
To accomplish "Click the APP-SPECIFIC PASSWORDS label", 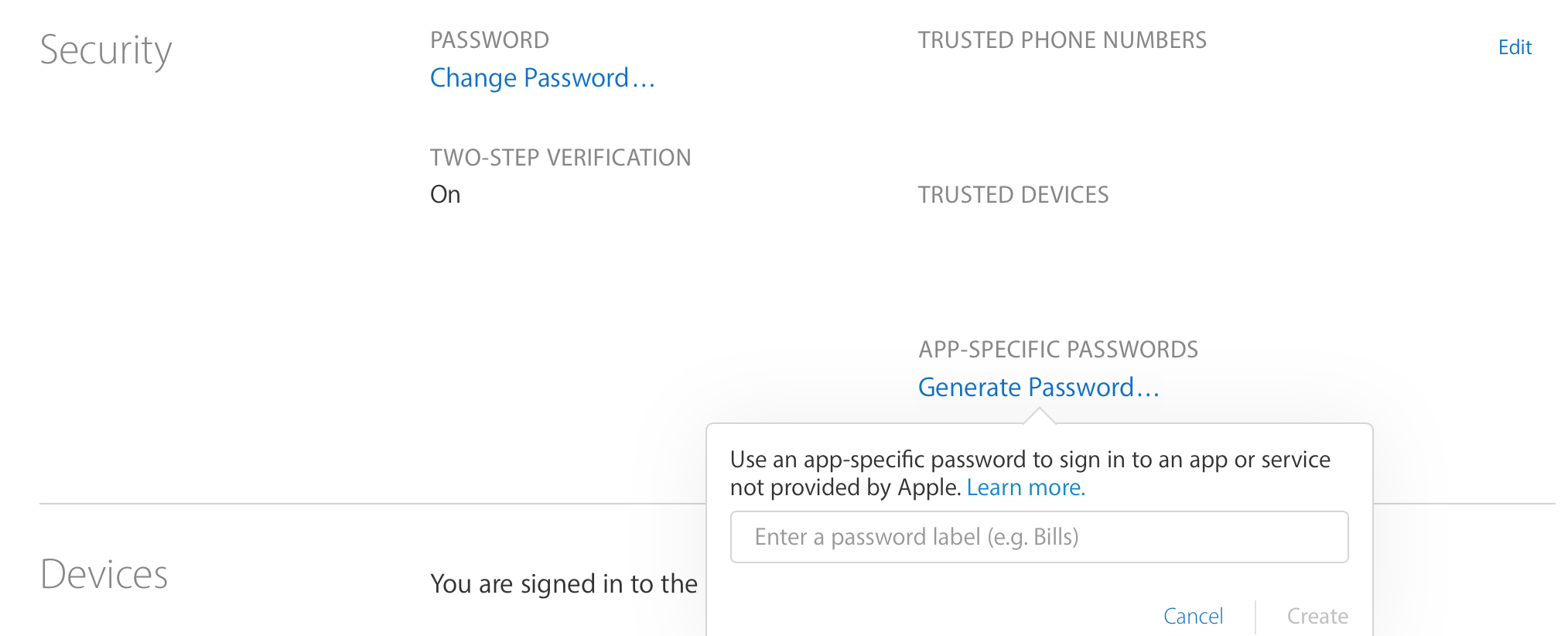I will (x=1058, y=350).
